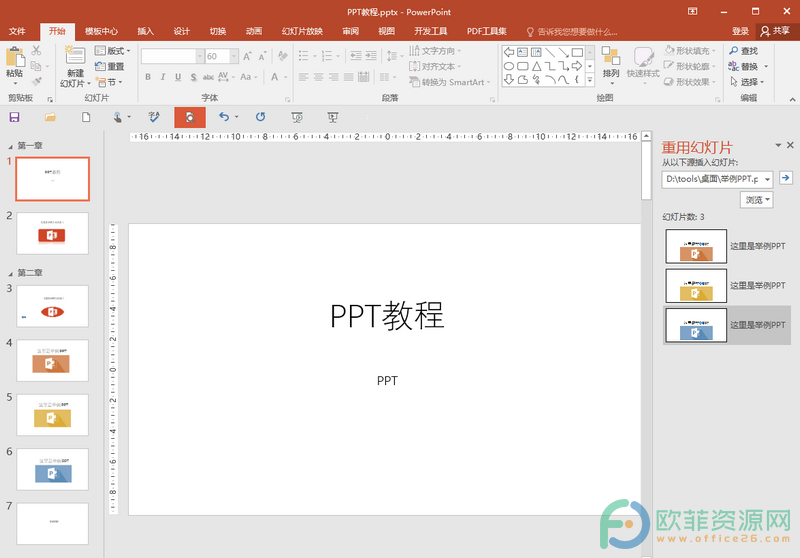The height and width of the screenshot is (558, 800).
Task: Toggle Strikethrough formatting
Action: (208, 77)
